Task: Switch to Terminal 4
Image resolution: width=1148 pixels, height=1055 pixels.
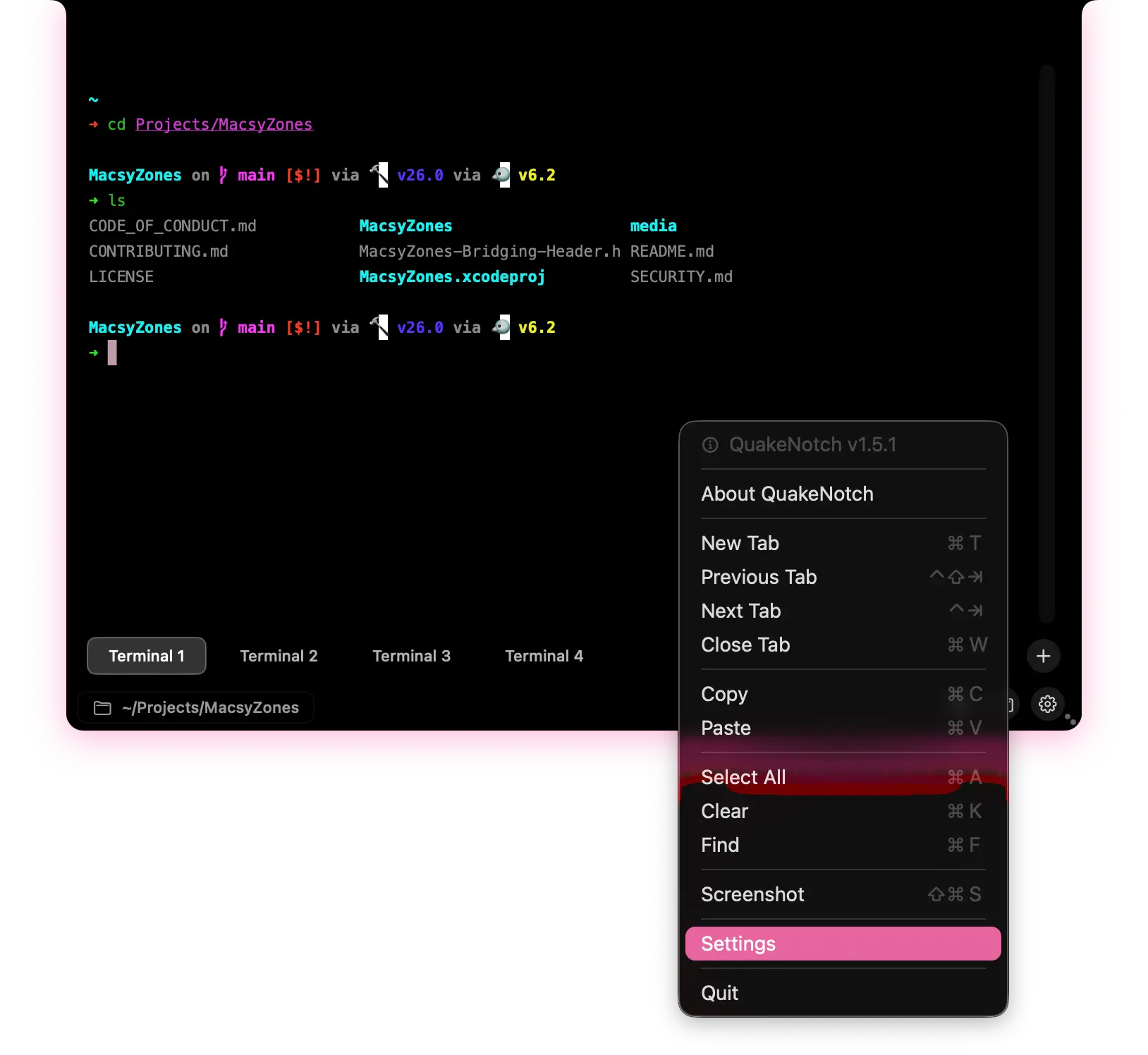Action: coord(544,656)
